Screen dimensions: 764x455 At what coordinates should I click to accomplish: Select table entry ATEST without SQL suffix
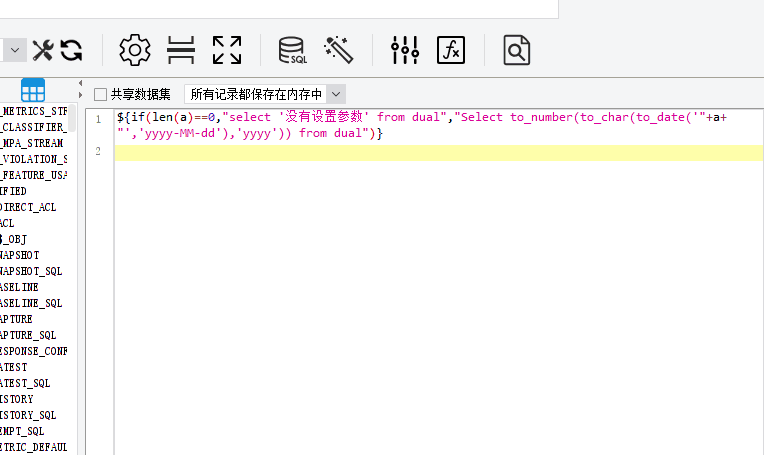pos(14,367)
